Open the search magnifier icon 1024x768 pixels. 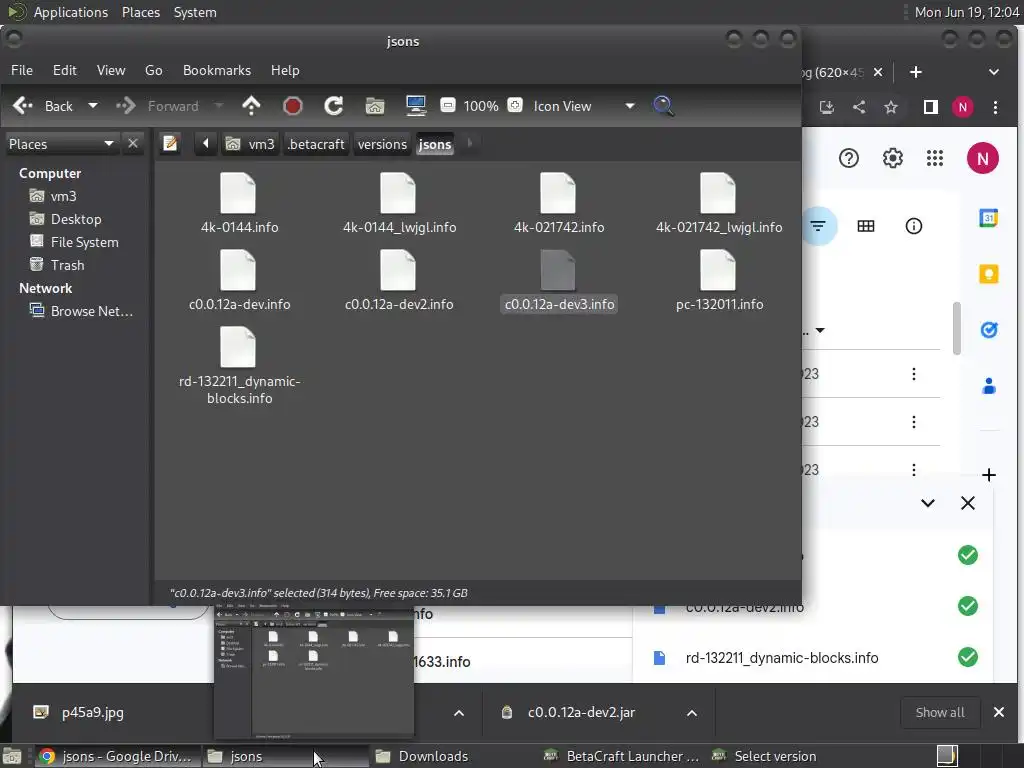pyautogui.click(x=663, y=106)
